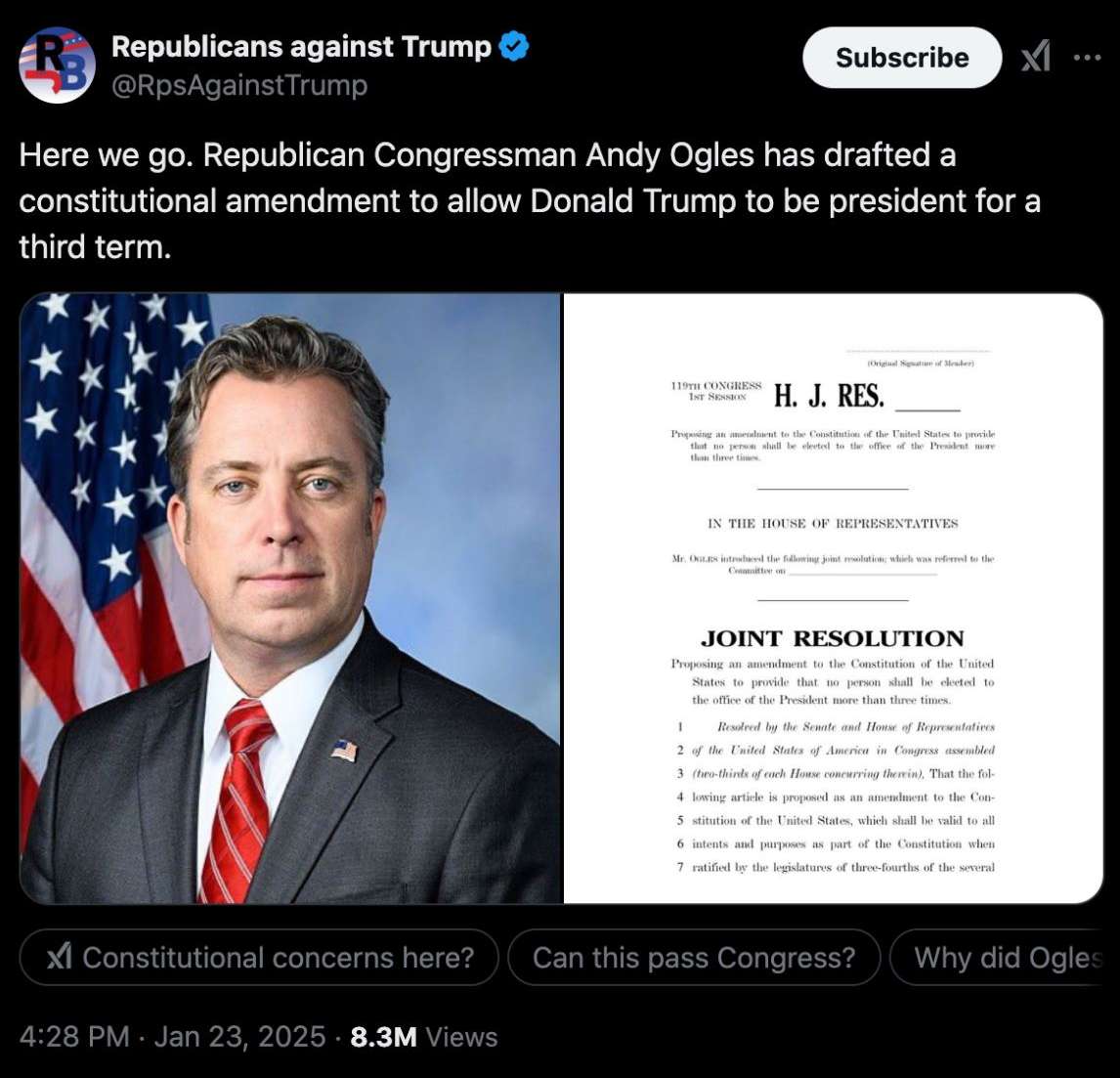View the 8.3M Views count

(423, 1037)
